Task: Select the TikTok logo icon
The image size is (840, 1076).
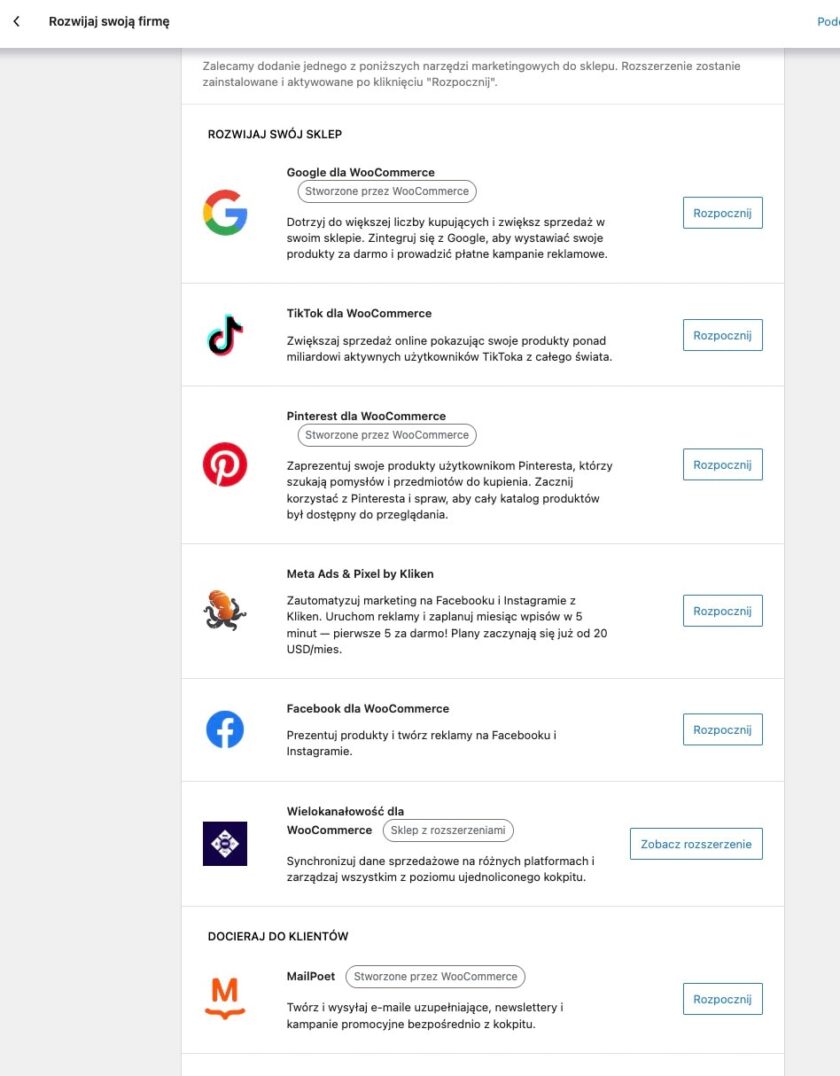Action: pos(224,335)
